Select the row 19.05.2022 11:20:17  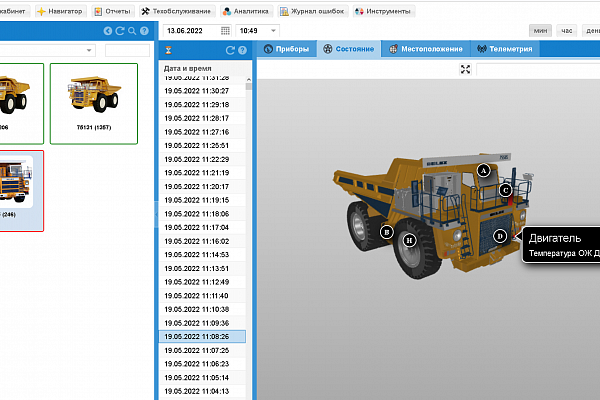point(202,186)
